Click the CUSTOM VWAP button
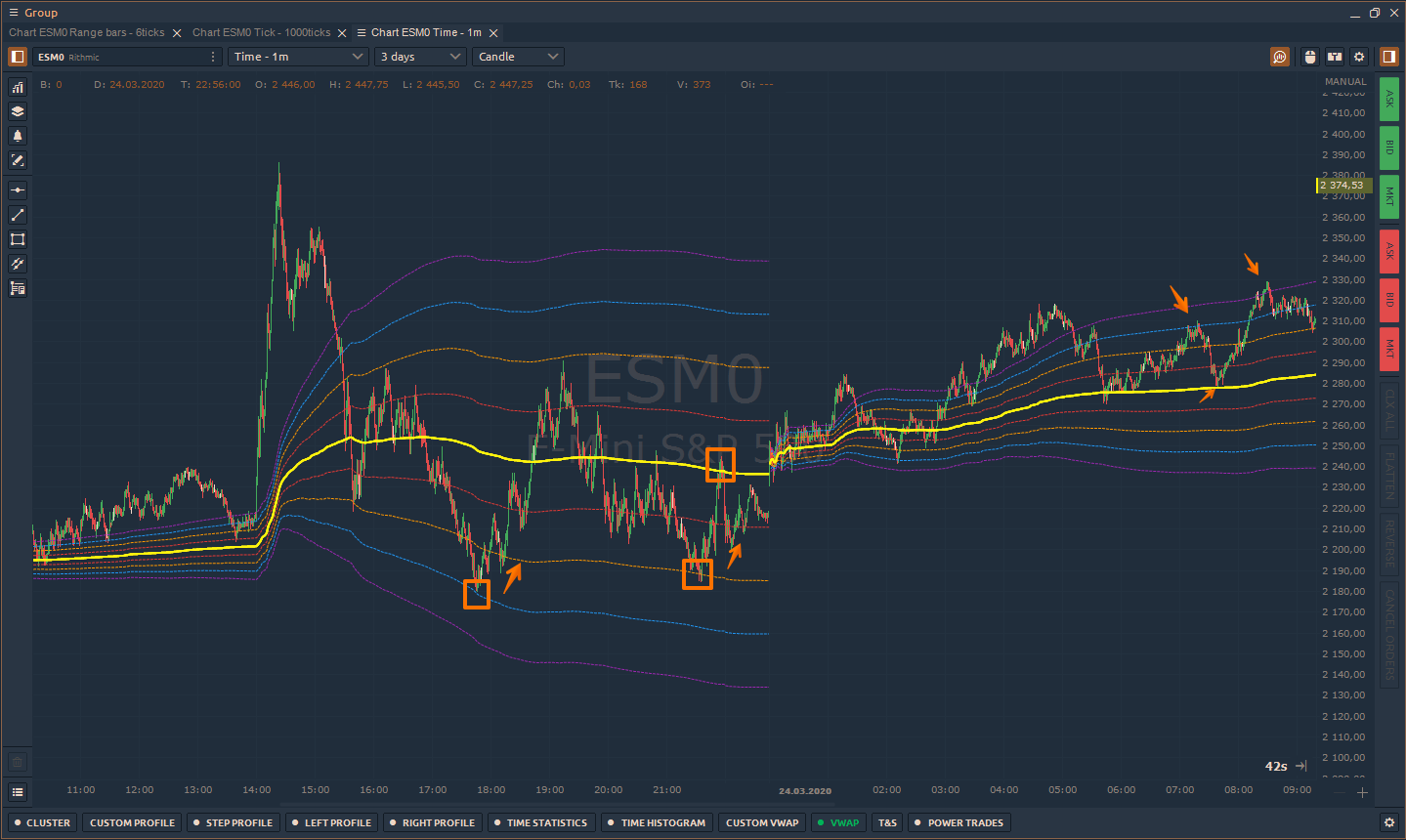The image size is (1406, 840). 762,822
